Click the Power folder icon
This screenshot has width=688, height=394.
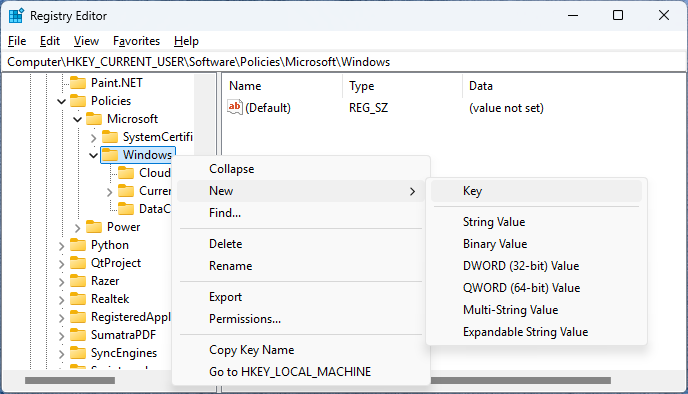(x=94, y=226)
